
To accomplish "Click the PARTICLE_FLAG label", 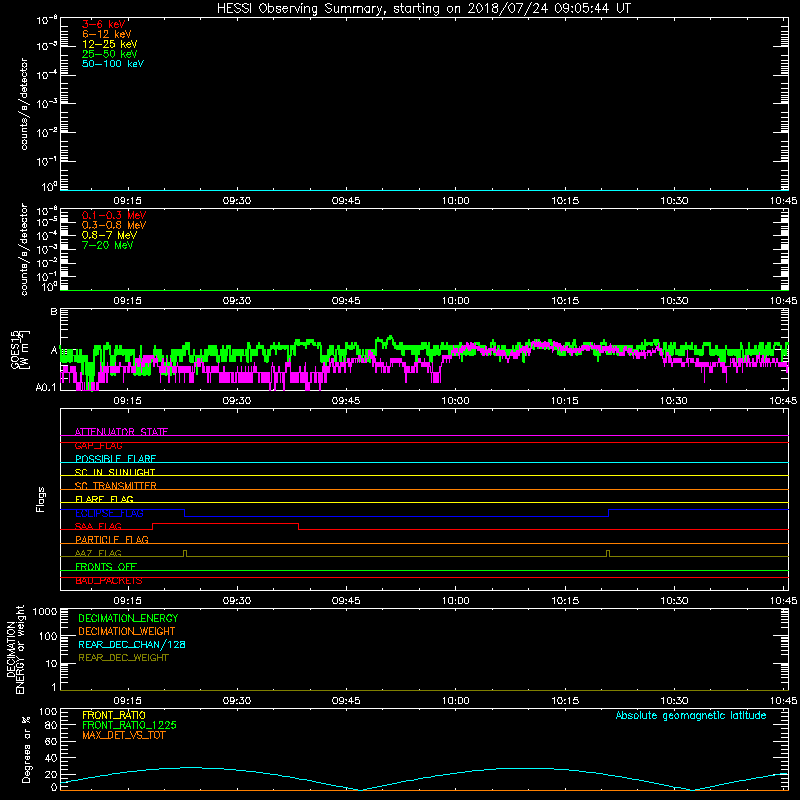I will 112,539.
